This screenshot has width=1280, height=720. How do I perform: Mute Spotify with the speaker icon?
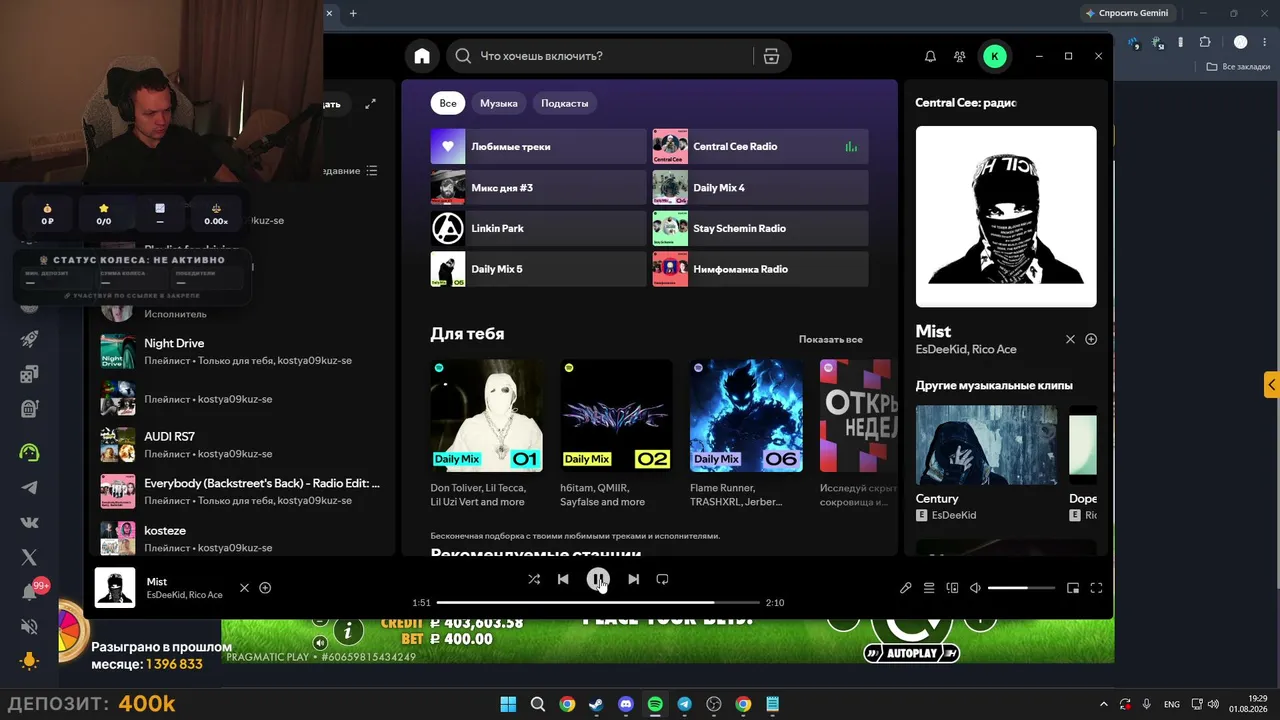point(975,588)
